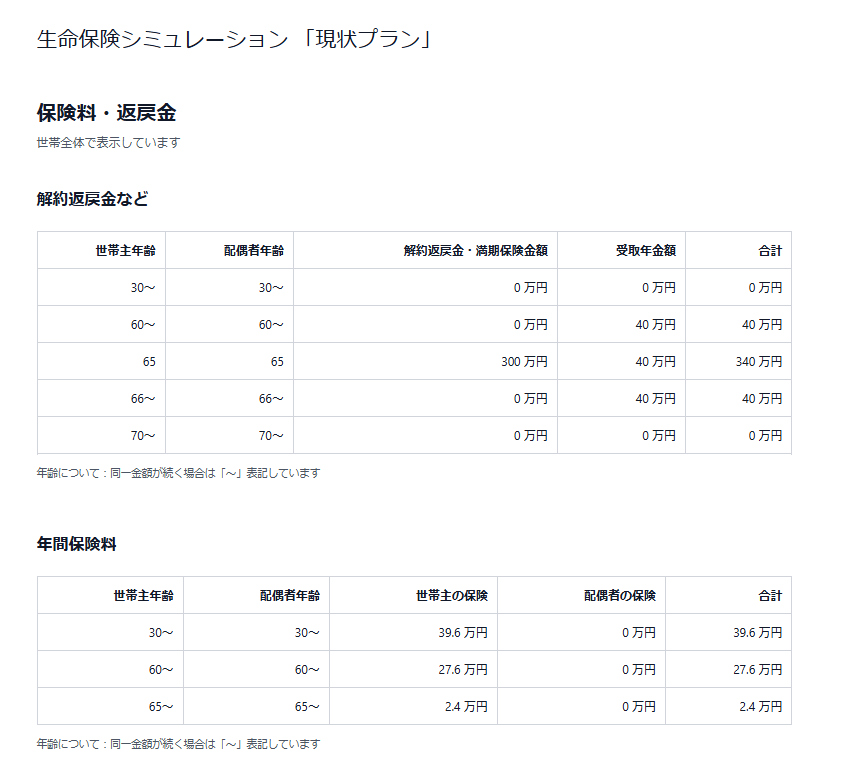Image resolution: width=852 pixels, height=778 pixels.
Task: Select the 300 万円 cell
Action: point(524,361)
